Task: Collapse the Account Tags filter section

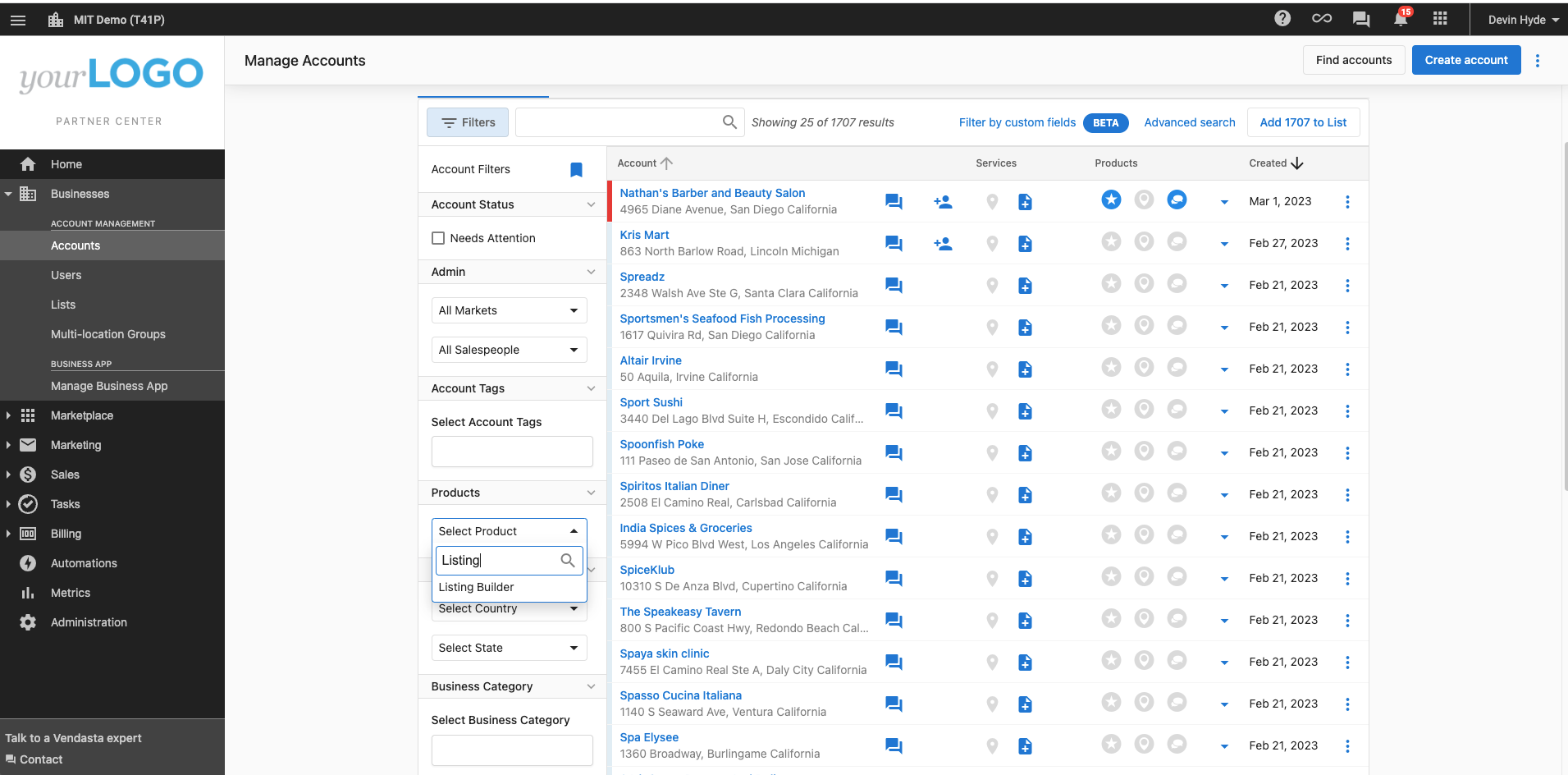Action: (x=591, y=388)
